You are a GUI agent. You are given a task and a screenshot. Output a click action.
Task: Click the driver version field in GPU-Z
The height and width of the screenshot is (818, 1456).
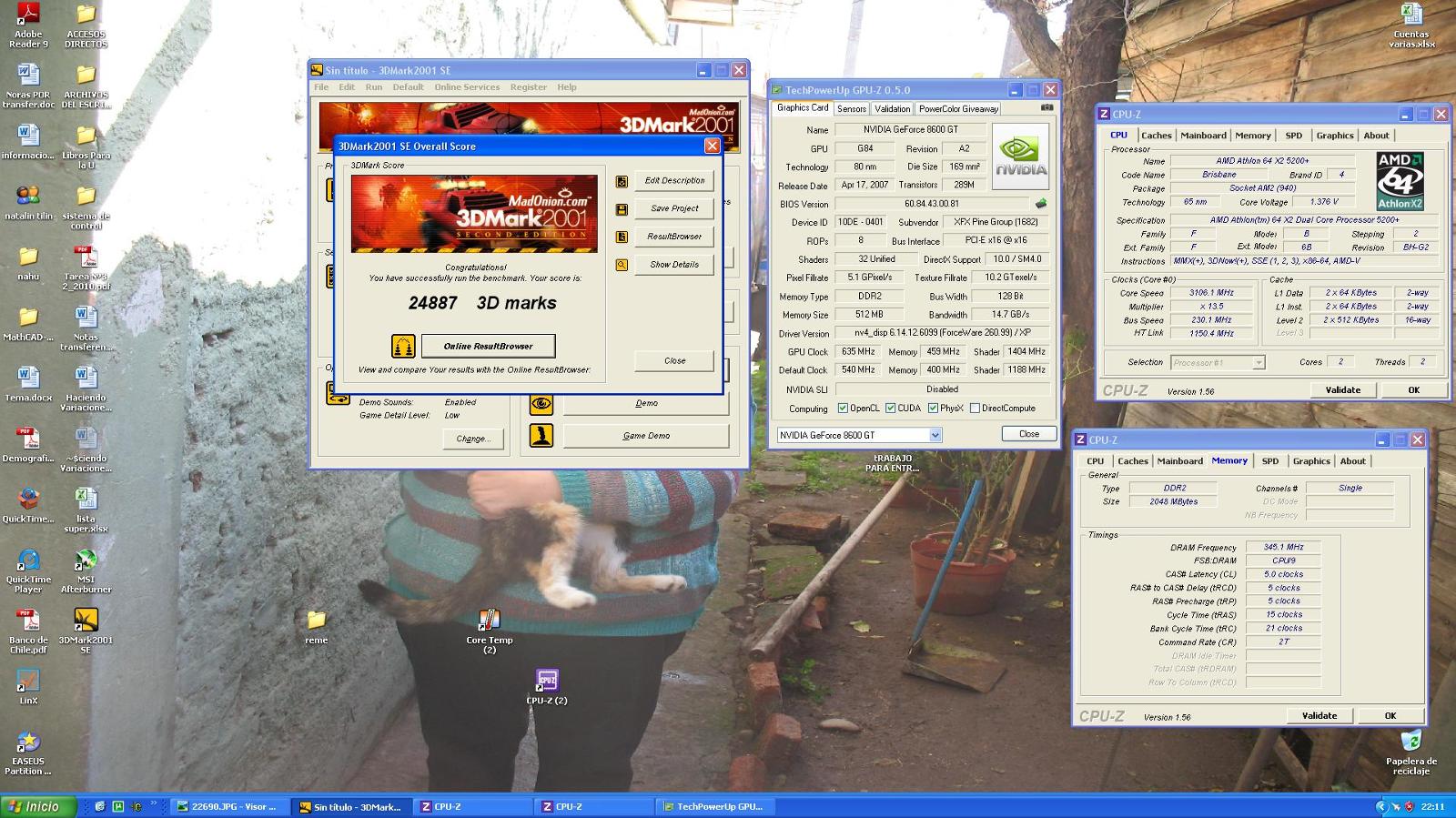[942, 333]
